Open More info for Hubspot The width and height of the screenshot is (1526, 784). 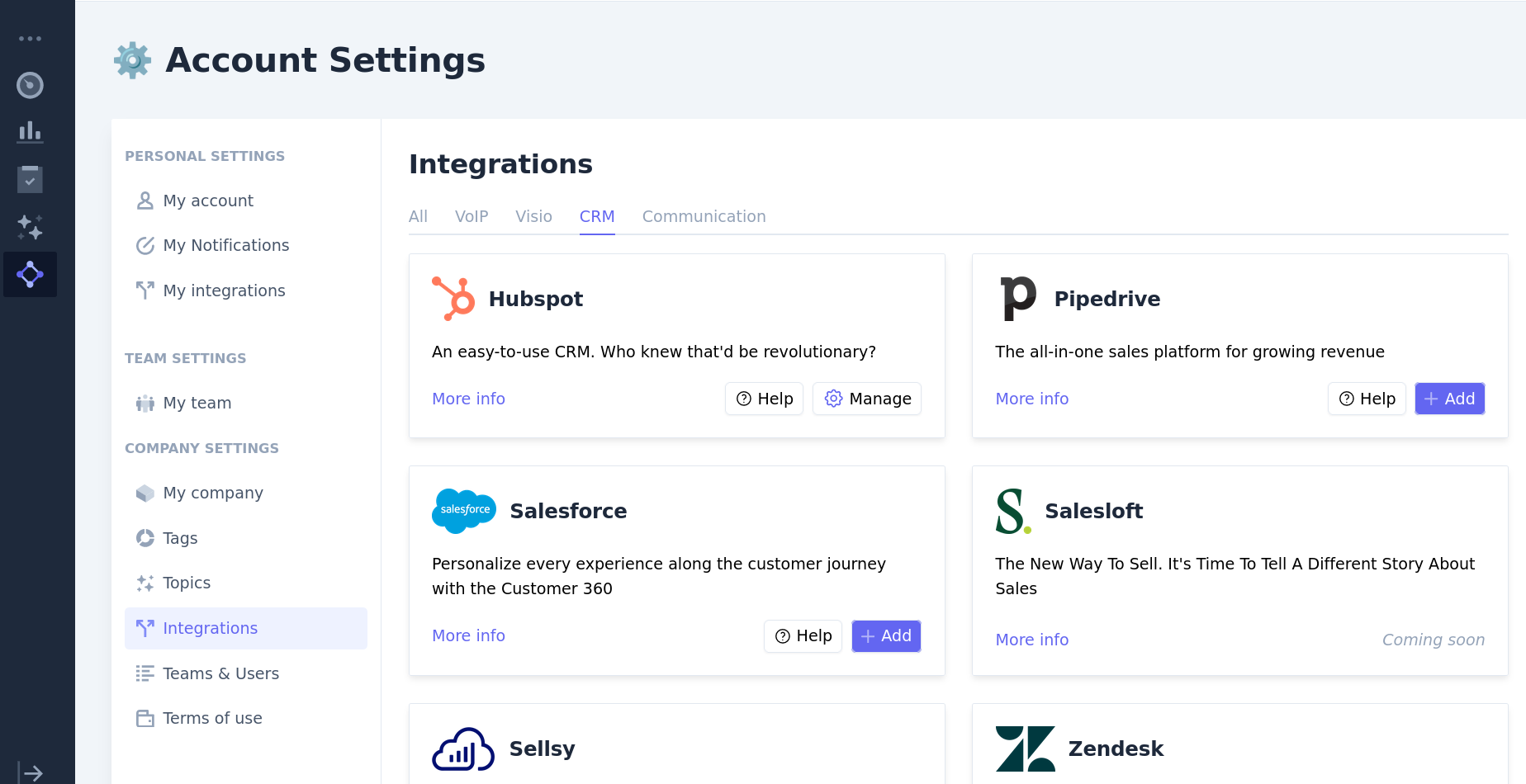[468, 399]
